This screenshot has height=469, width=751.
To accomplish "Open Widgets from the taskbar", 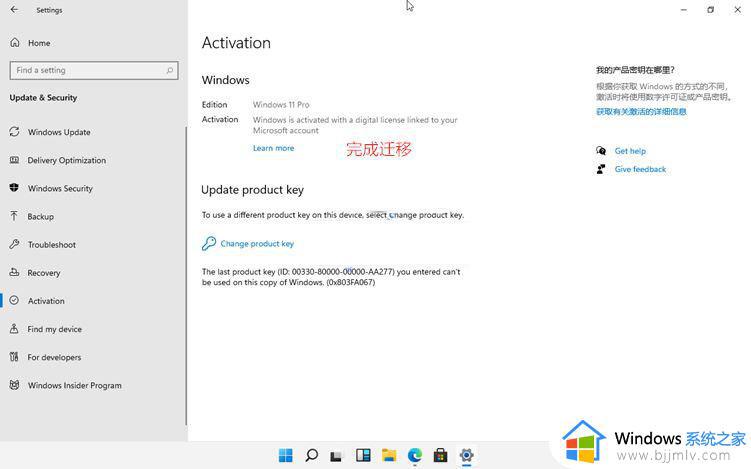I will 363,455.
